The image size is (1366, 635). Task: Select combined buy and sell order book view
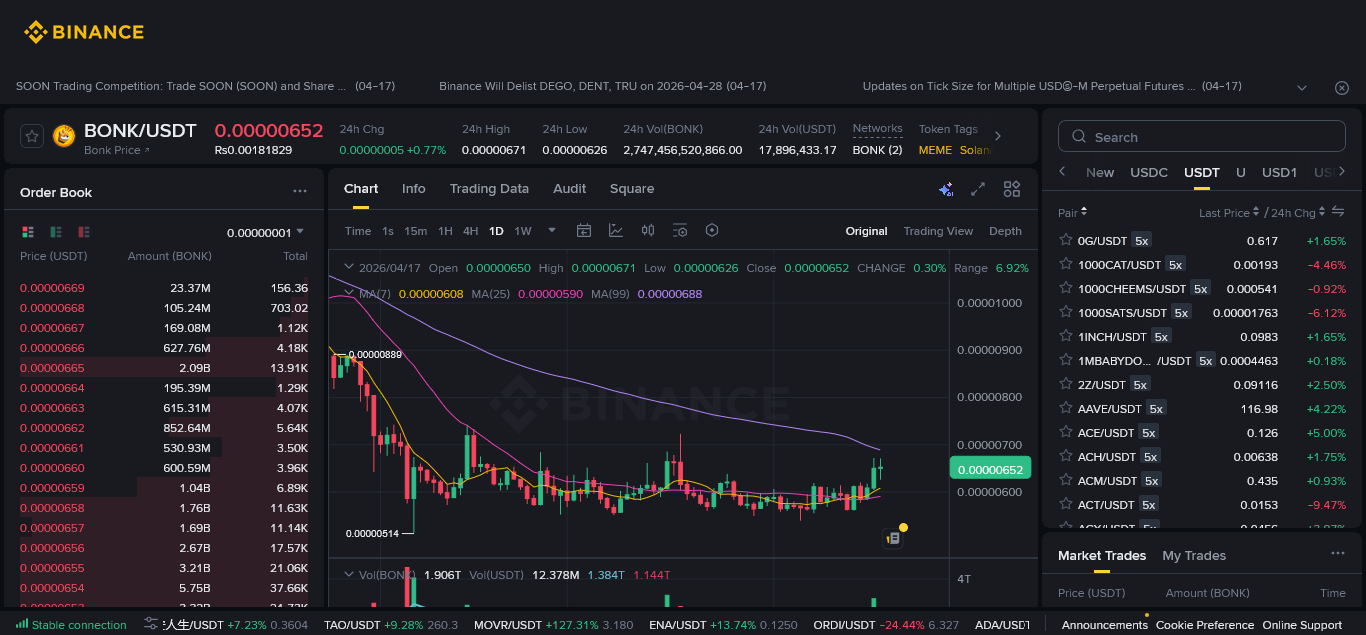[28, 232]
